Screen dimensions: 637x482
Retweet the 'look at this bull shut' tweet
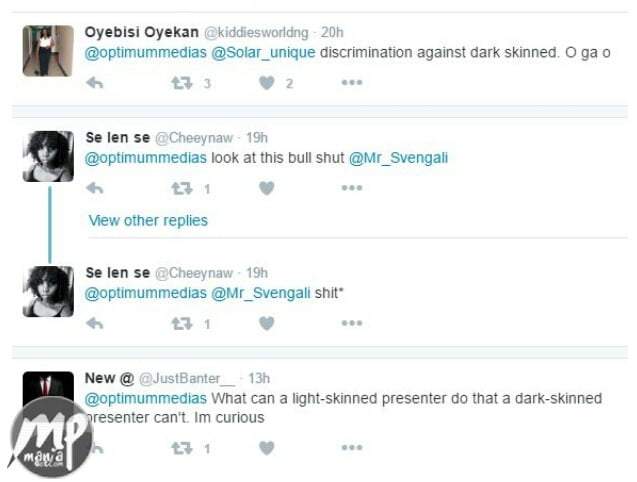tap(182, 188)
